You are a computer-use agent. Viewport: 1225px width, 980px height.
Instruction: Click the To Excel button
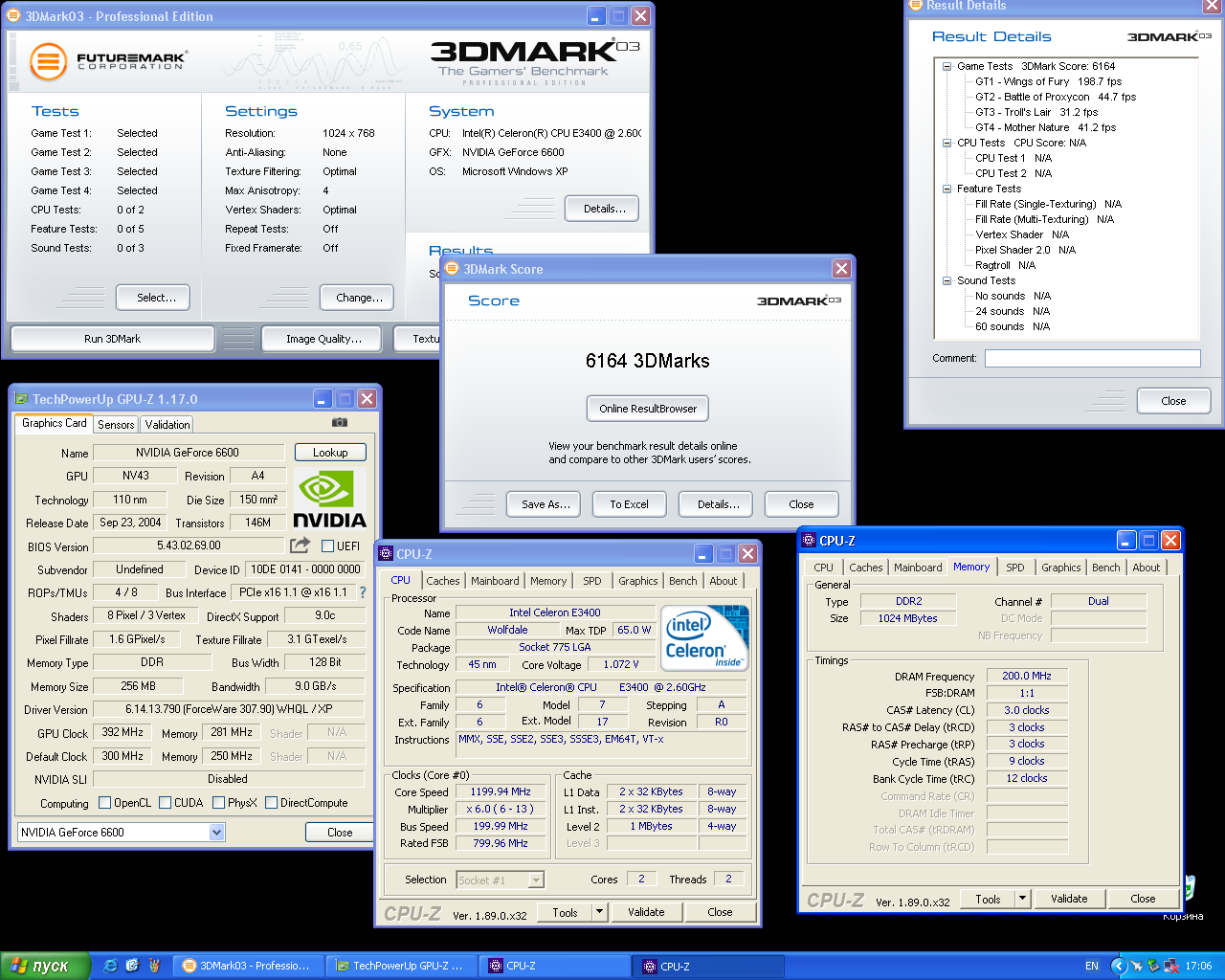click(x=629, y=504)
